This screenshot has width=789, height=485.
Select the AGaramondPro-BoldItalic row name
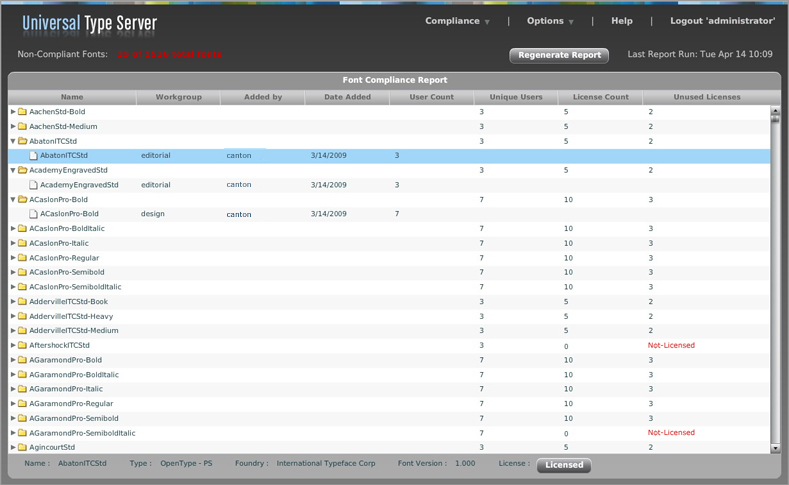[x=74, y=375]
